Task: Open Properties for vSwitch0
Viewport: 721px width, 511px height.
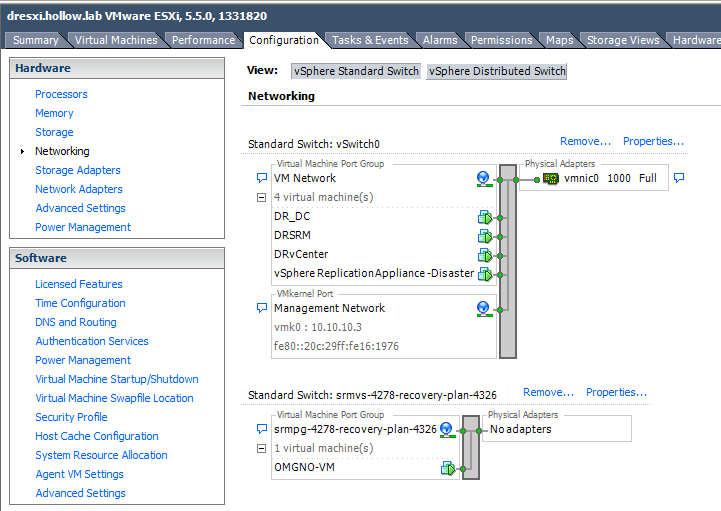Action: pyautogui.click(x=653, y=141)
